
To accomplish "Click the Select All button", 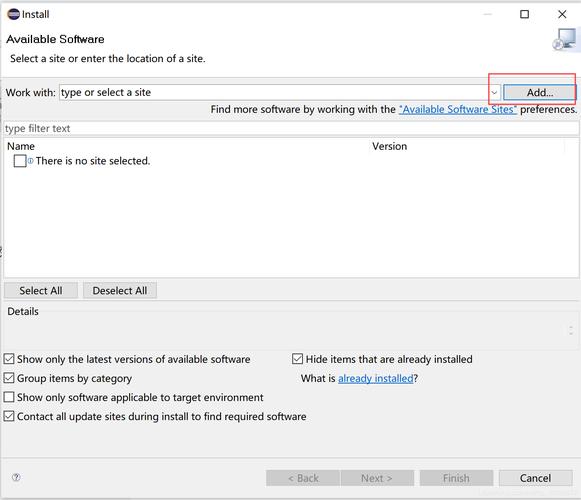I will tap(41, 291).
